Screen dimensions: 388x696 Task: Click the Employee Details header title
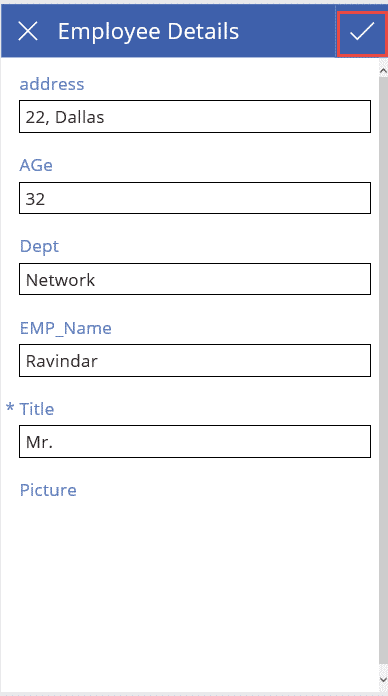pyautogui.click(x=148, y=32)
